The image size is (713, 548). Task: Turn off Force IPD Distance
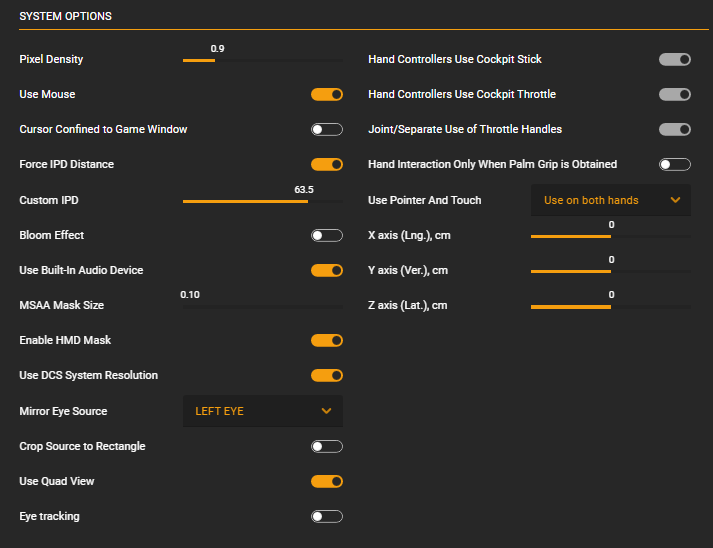pos(326,164)
